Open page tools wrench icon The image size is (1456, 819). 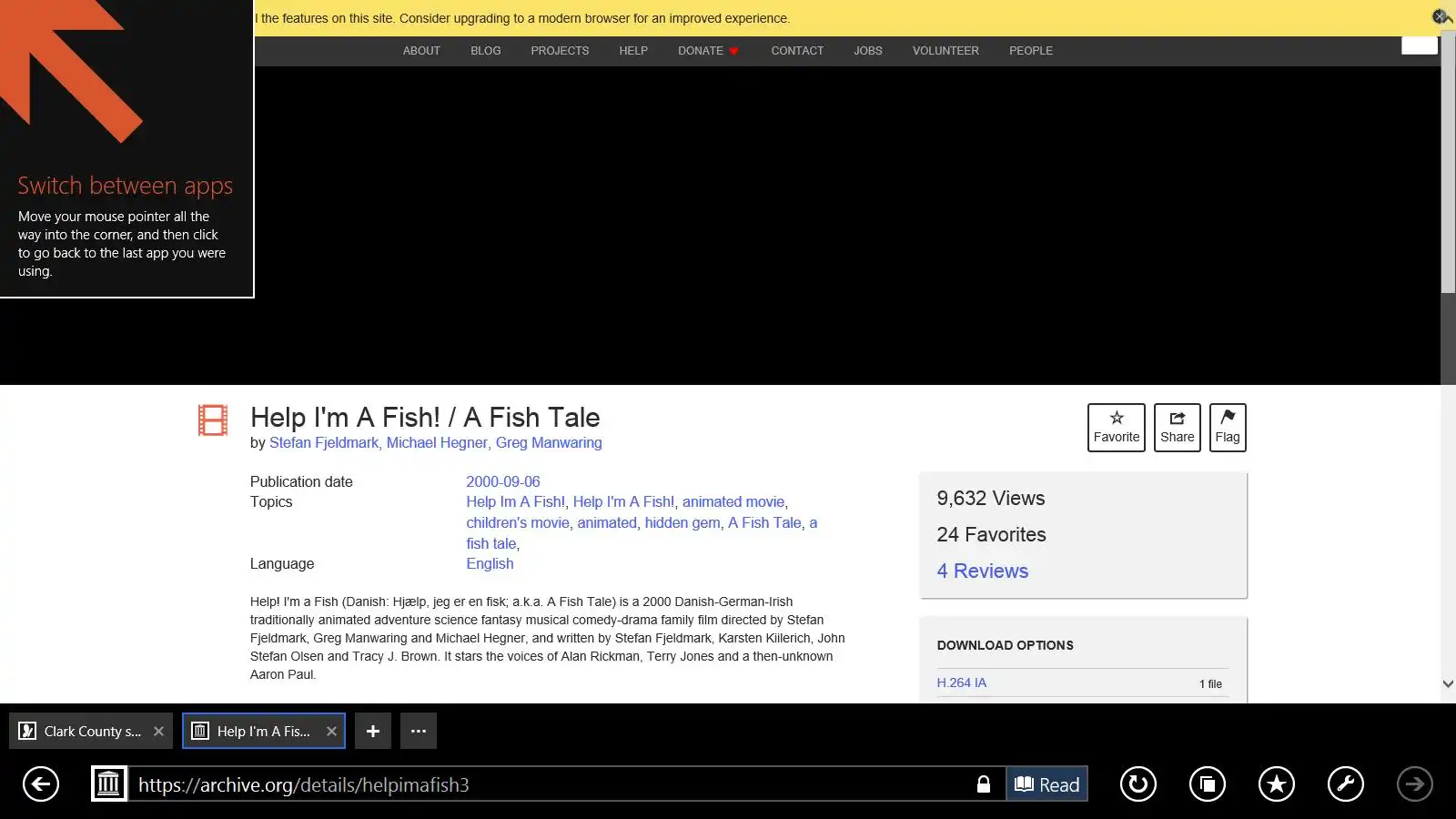click(x=1346, y=784)
